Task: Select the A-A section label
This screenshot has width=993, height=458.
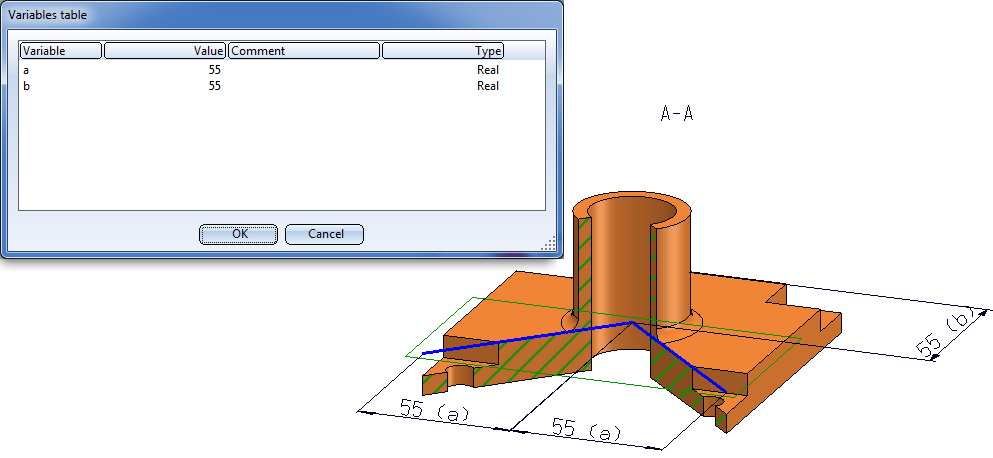Action: (676, 114)
